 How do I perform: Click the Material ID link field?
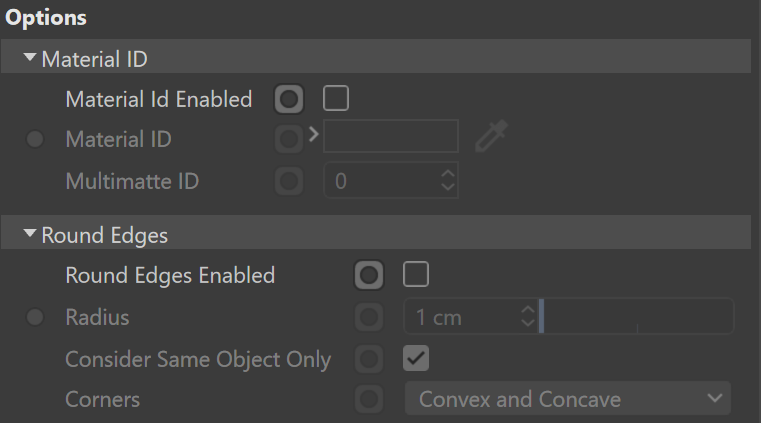391,136
